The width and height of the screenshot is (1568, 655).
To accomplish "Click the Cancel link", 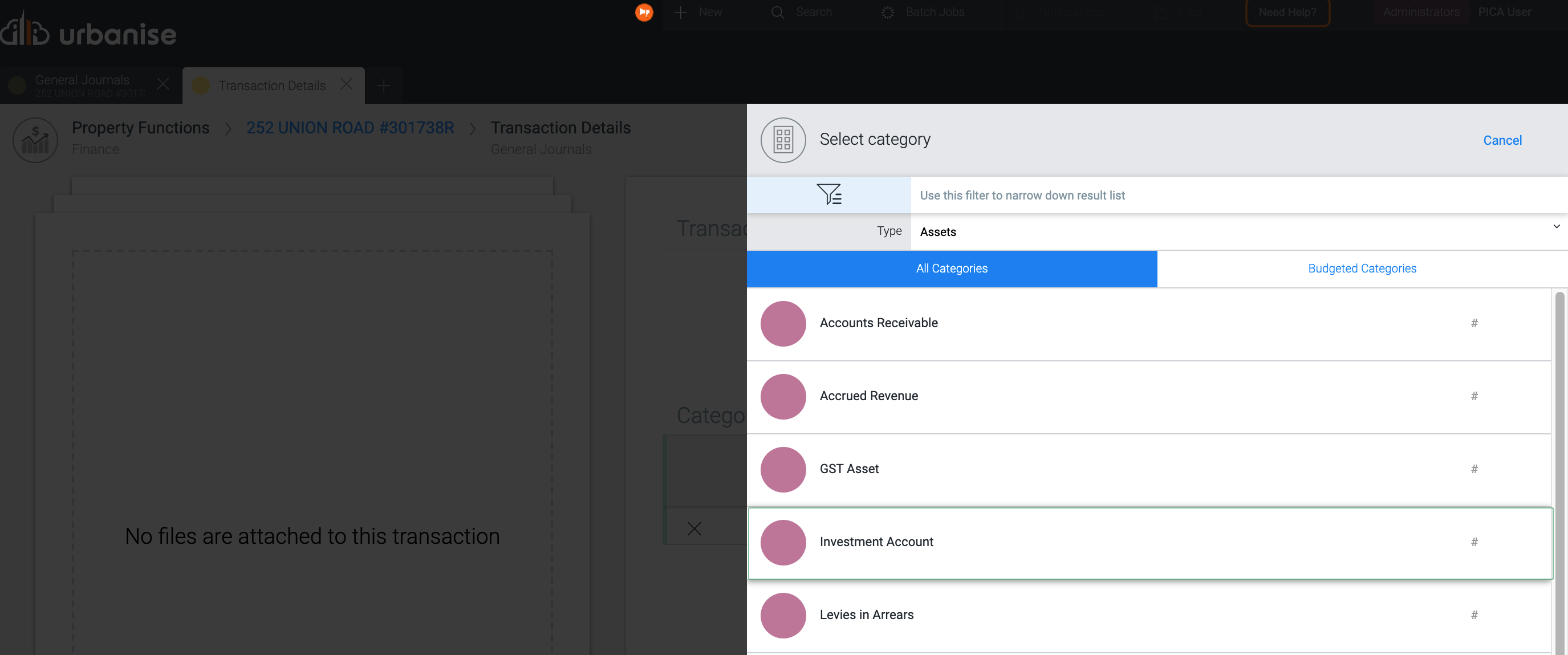I will coord(1502,141).
